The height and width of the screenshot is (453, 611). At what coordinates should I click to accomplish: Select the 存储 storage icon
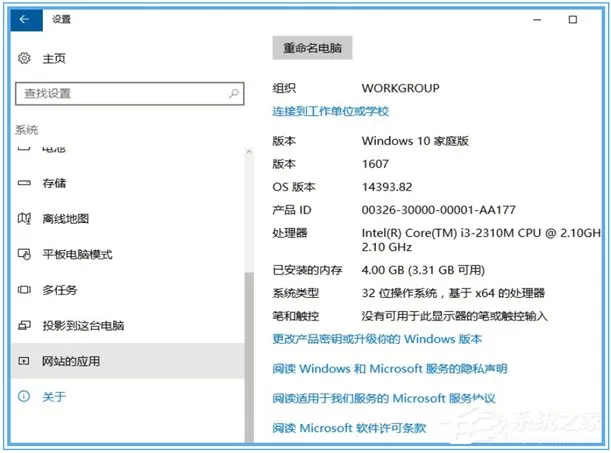click(x=24, y=183)
